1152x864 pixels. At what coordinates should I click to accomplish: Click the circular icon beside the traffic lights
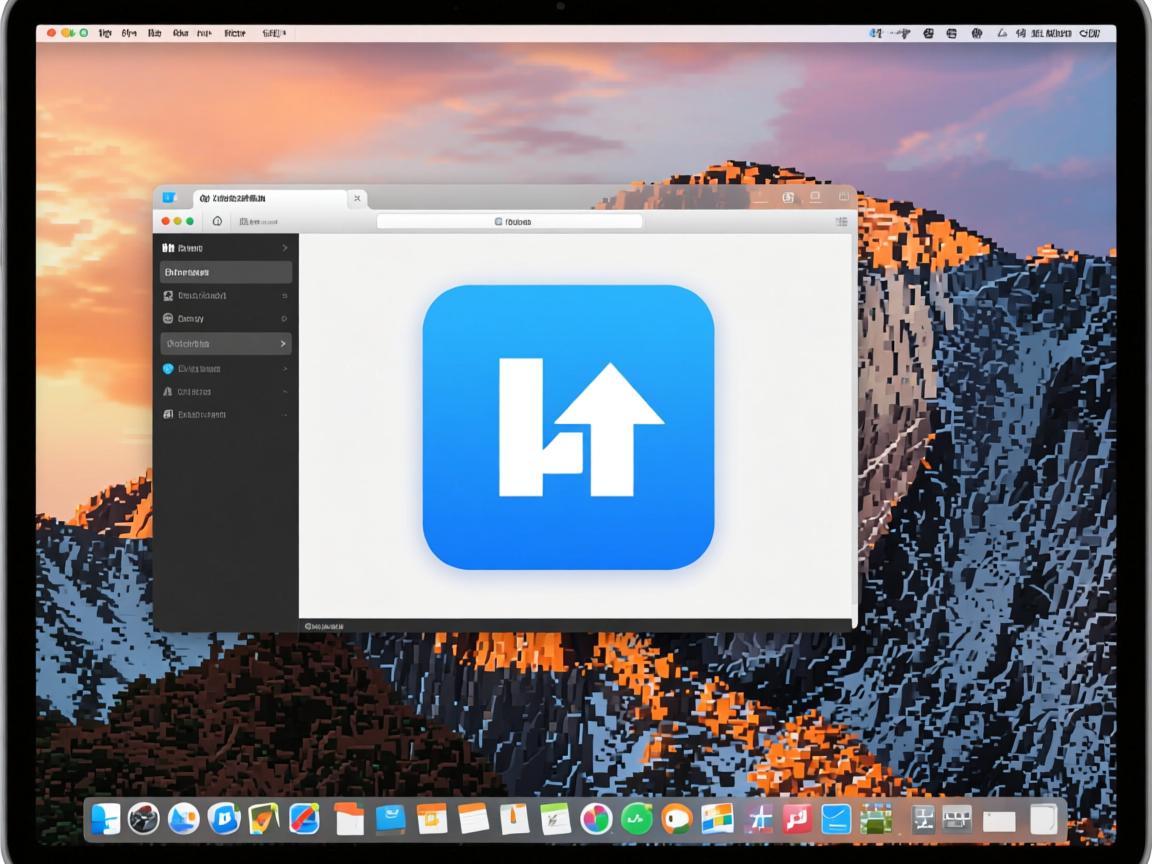217,221
